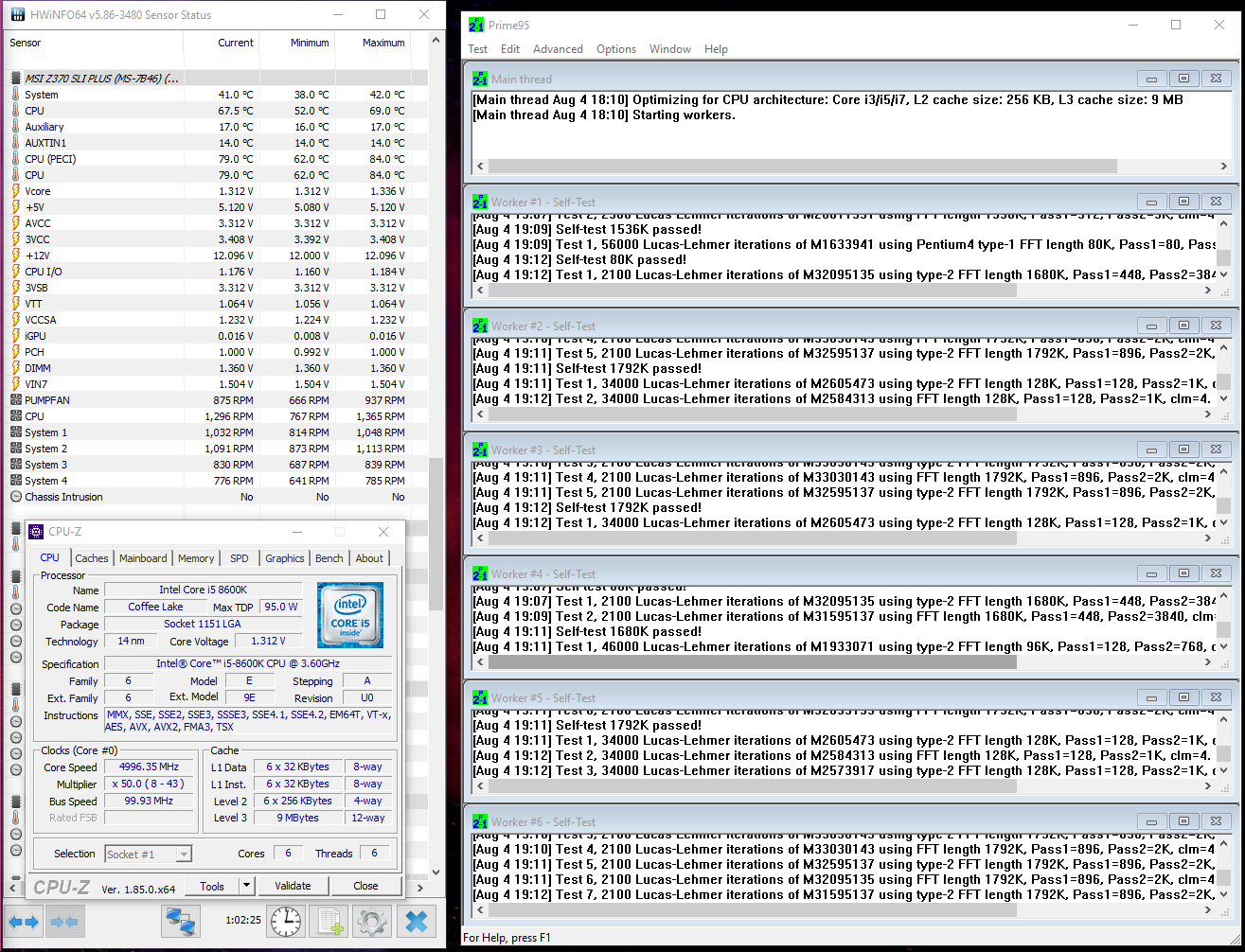Click Worker #3 window icon
This screenshot has width=1245, height=952.
(x=480, y=450)
